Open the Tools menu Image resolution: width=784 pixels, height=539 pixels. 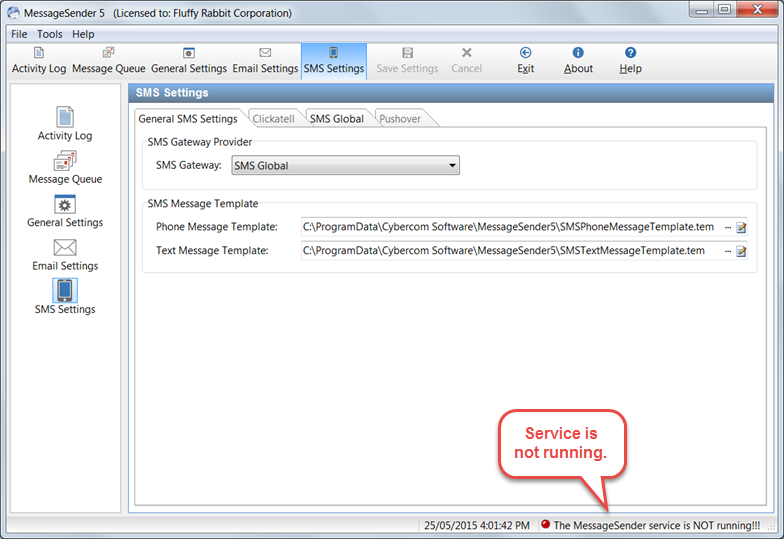[50, 34]
